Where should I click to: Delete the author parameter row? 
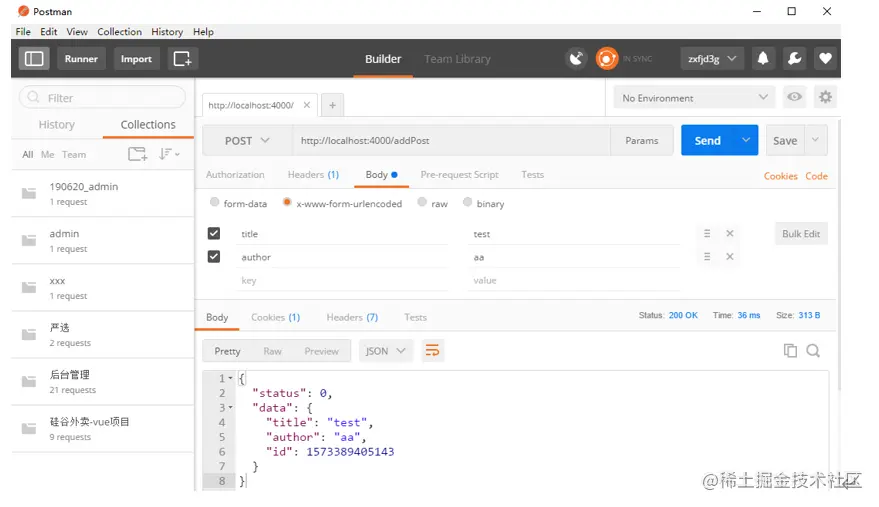[730, 256]
